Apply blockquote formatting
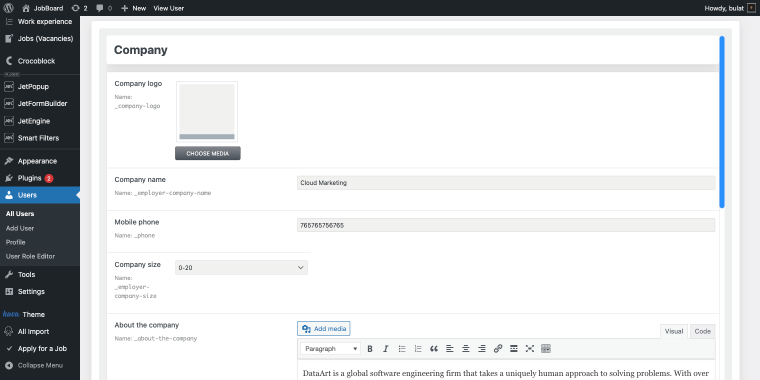Screen dimensions: 760x380 point(434,348)
